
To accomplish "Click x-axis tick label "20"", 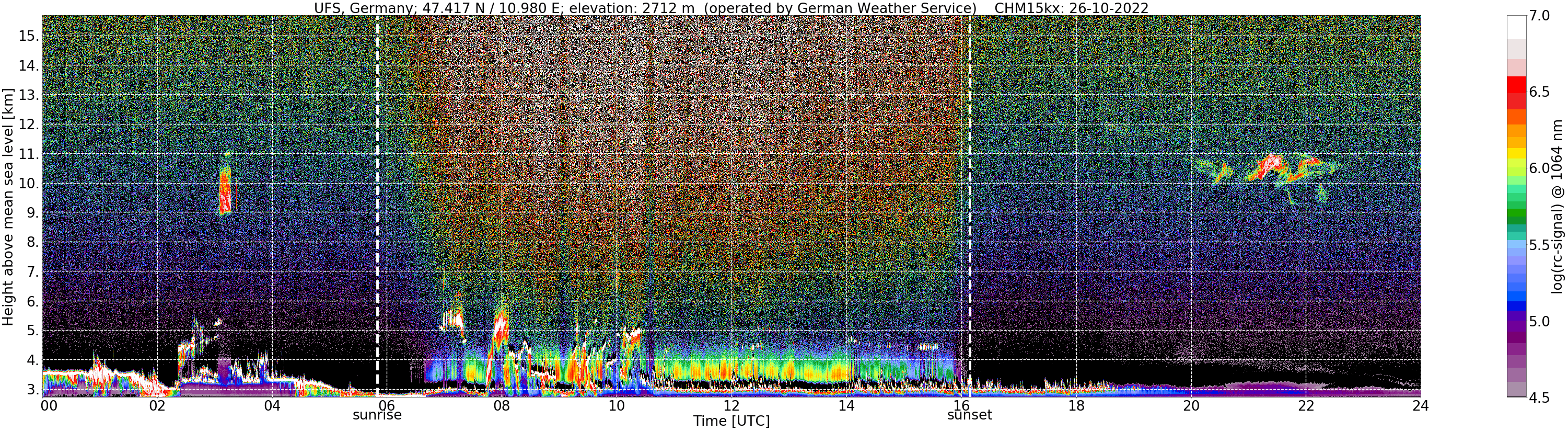I will pyautogui.click(x=1191, y=405).
